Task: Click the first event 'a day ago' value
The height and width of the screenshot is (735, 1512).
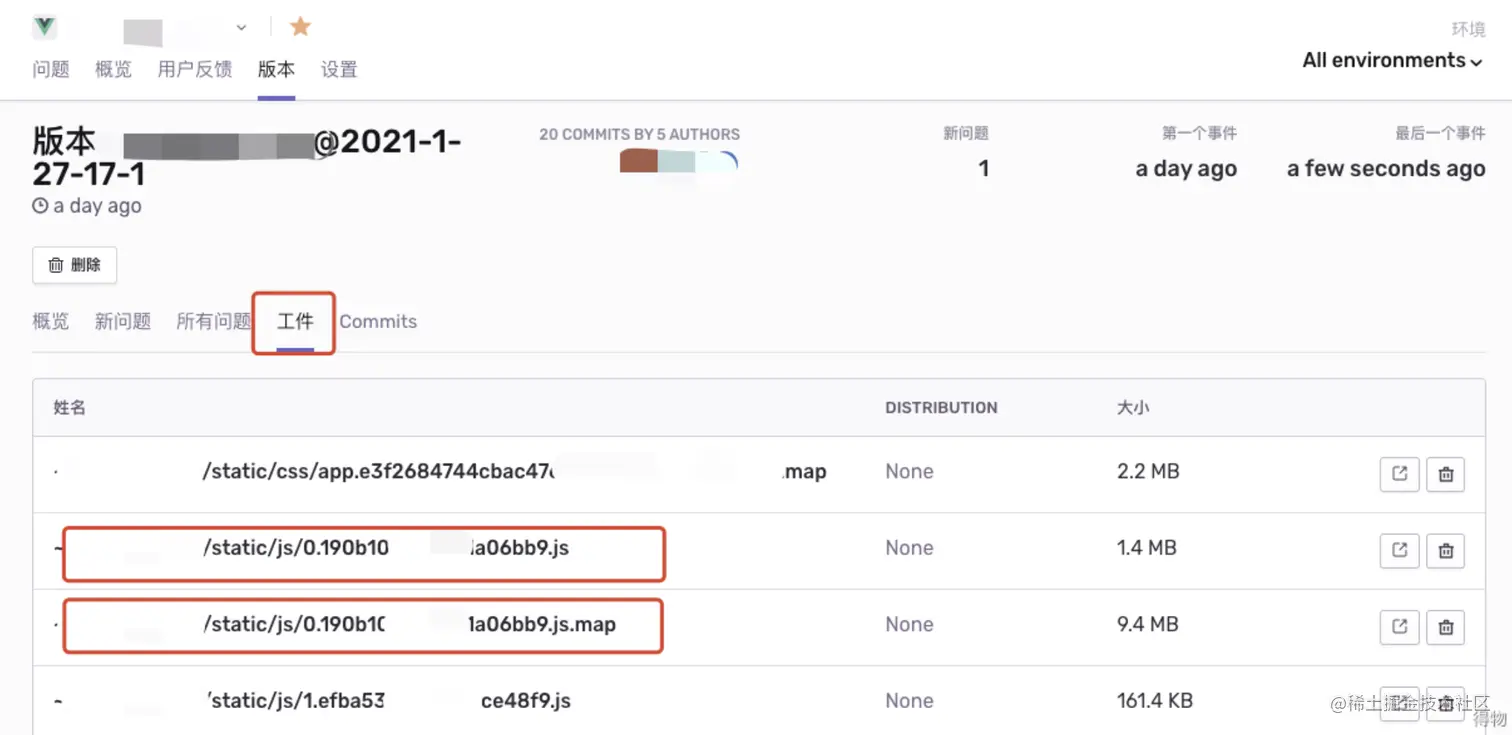Action: [1186, 169]
